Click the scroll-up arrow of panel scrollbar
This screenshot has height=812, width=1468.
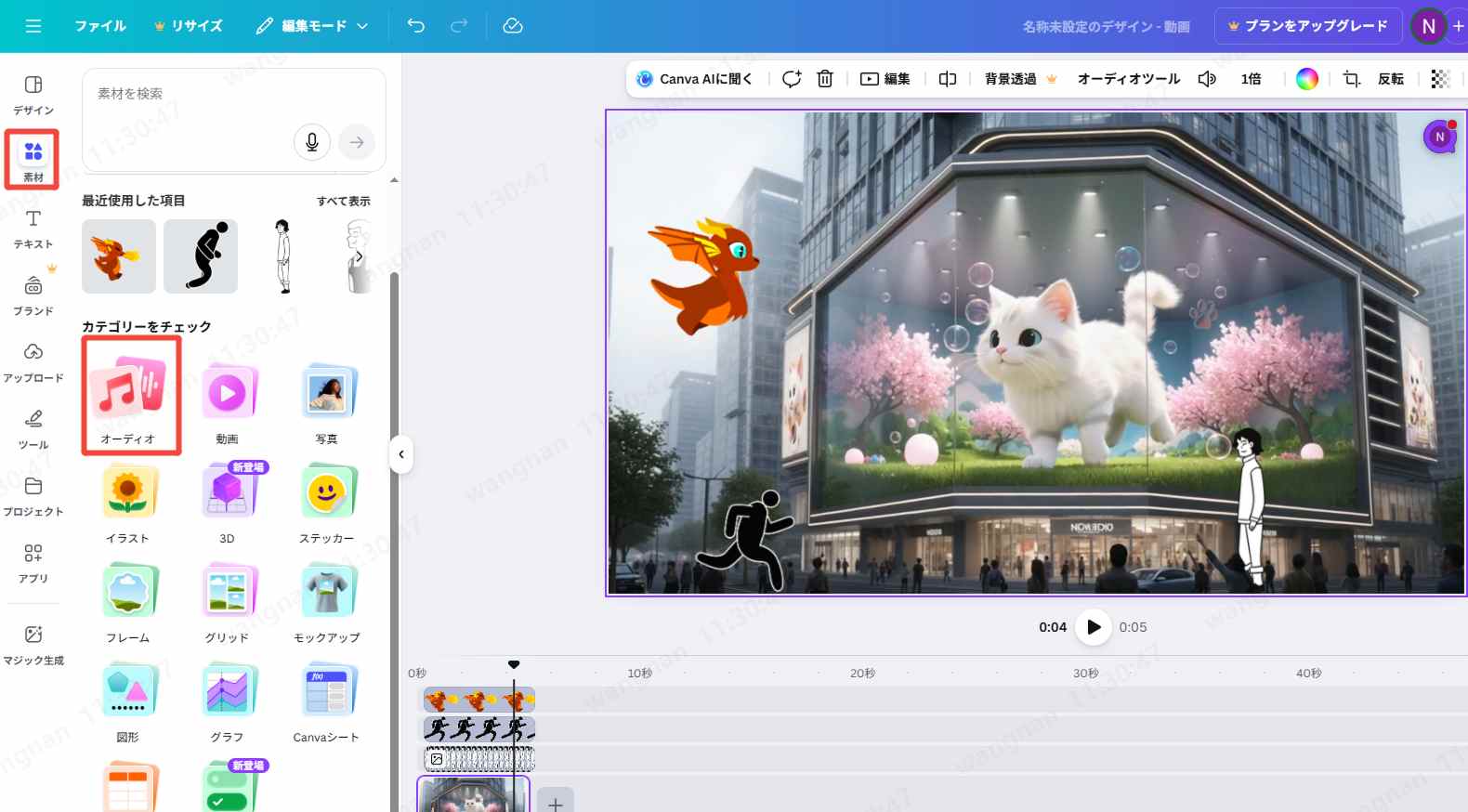coord(394,179)
